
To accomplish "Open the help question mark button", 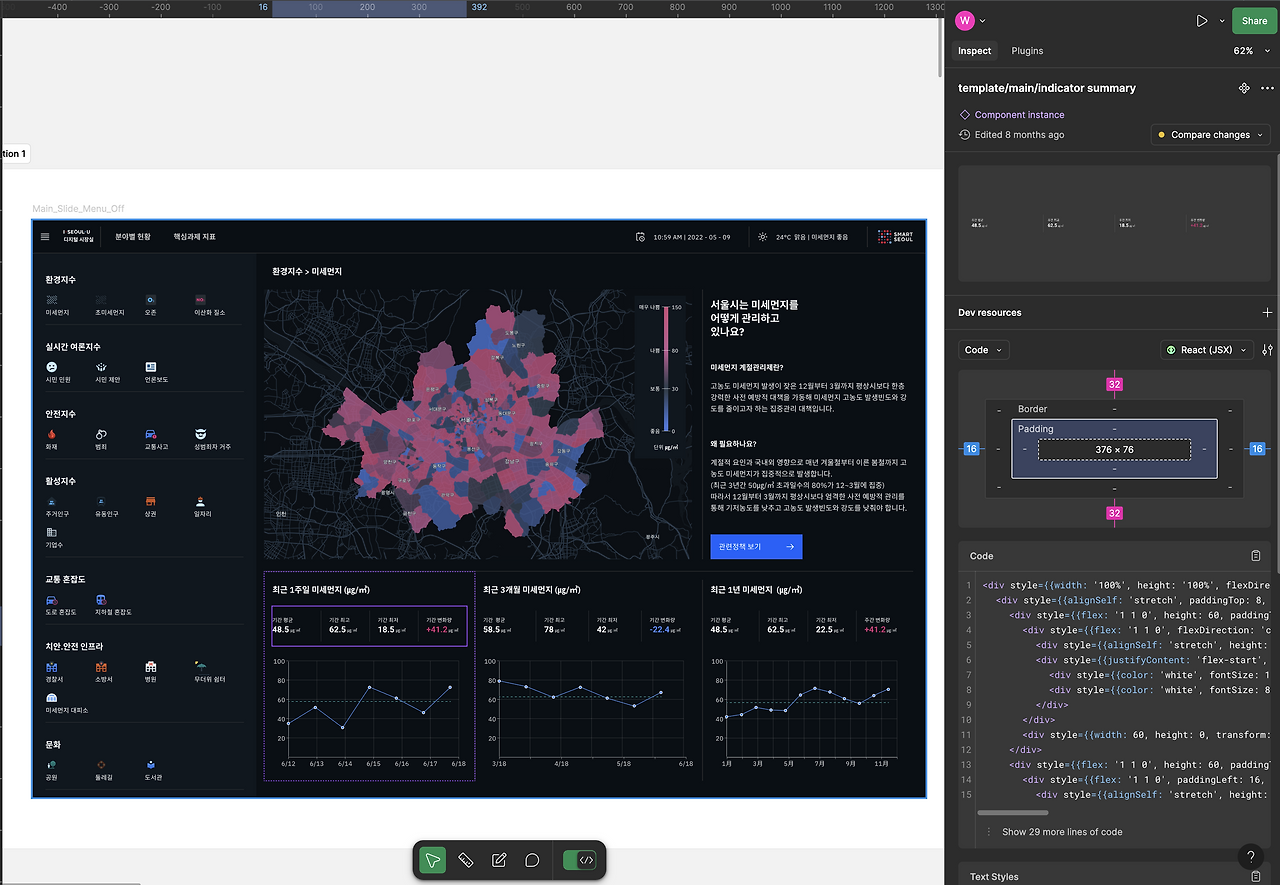I will pyautogui.click(x=1251, y=857).
